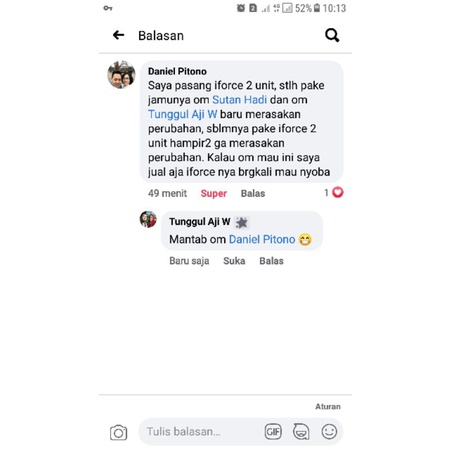Toggle the Super reaction on Daniel's comment
Screen dimensions: 450x450
pos(214,193)
